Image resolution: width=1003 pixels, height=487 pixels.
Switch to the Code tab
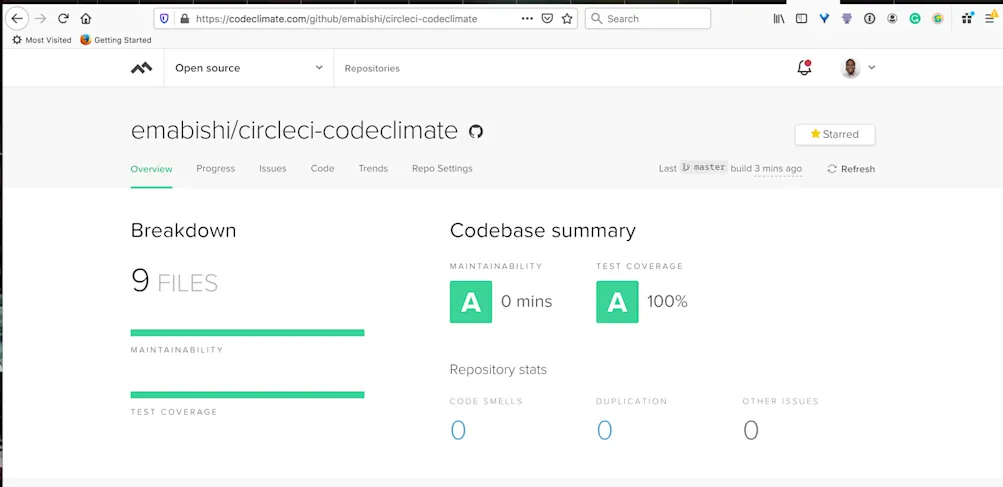click(322, 169)
